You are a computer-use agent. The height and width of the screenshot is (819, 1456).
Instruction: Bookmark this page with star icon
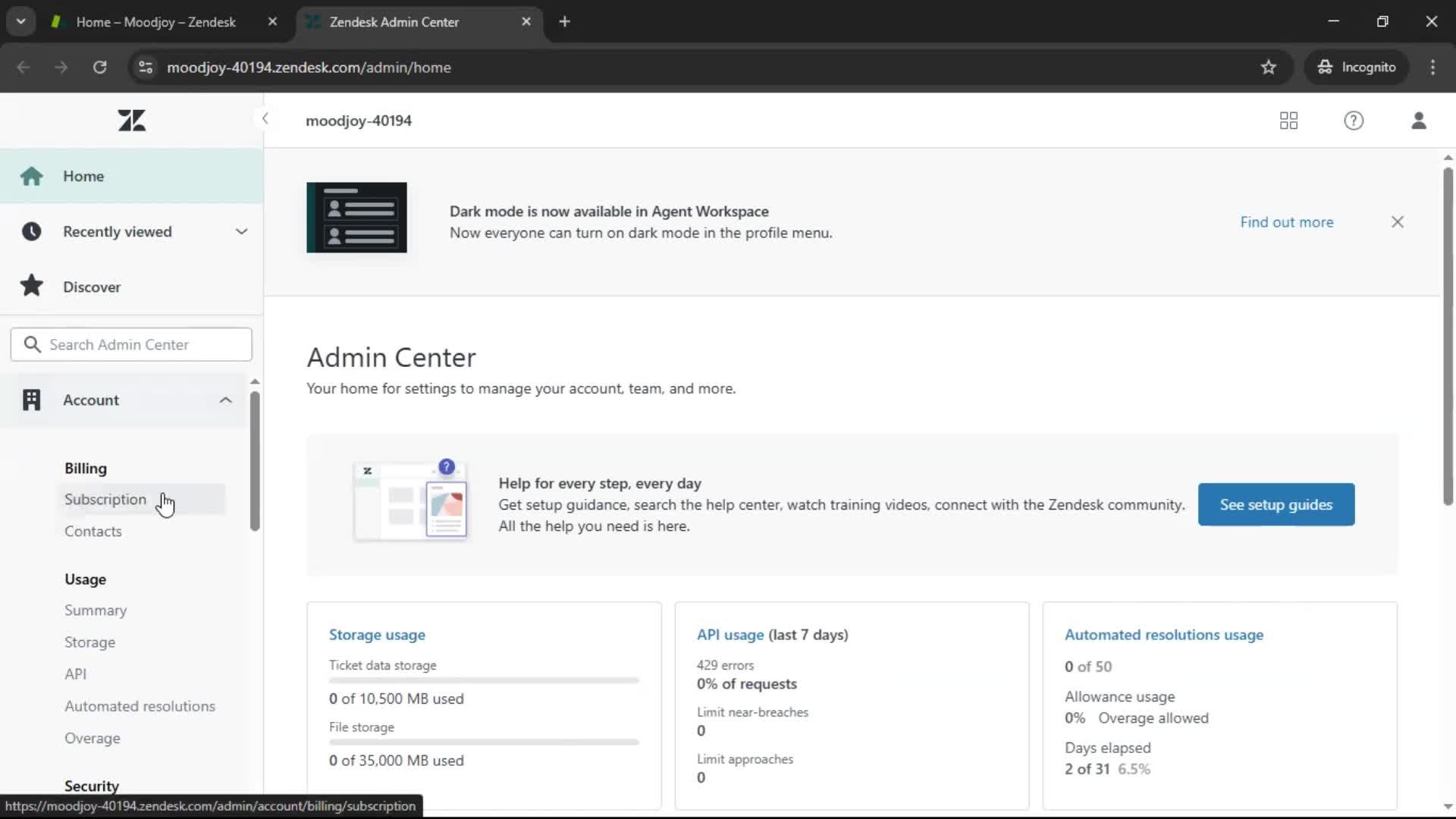click(1269, 67)
